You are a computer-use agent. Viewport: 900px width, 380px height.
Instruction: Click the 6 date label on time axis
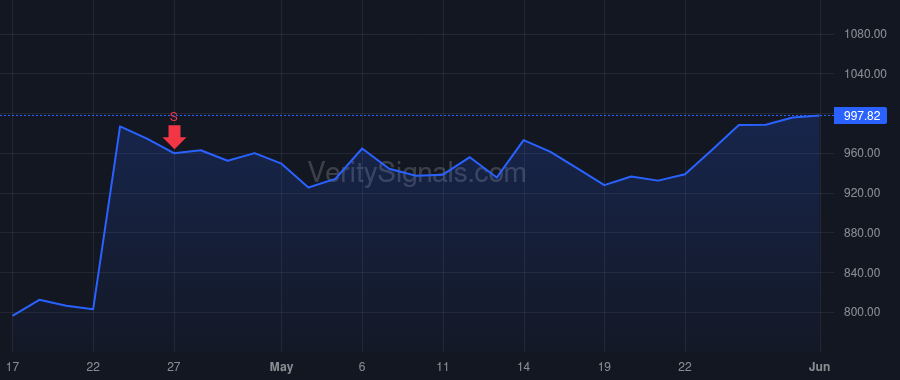[x=362, y=367]
